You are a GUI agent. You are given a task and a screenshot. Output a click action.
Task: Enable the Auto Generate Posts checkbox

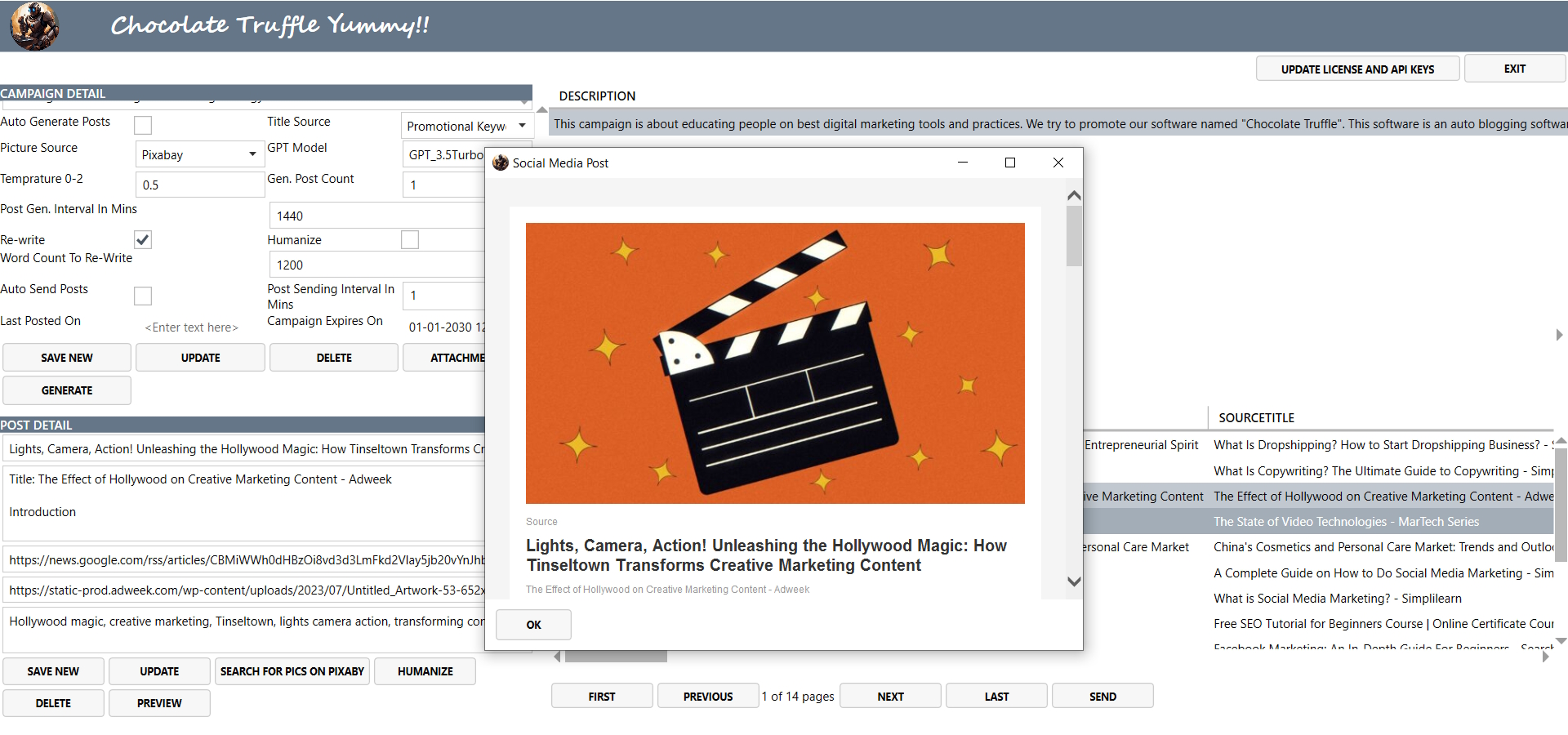[x=142, y=125]
